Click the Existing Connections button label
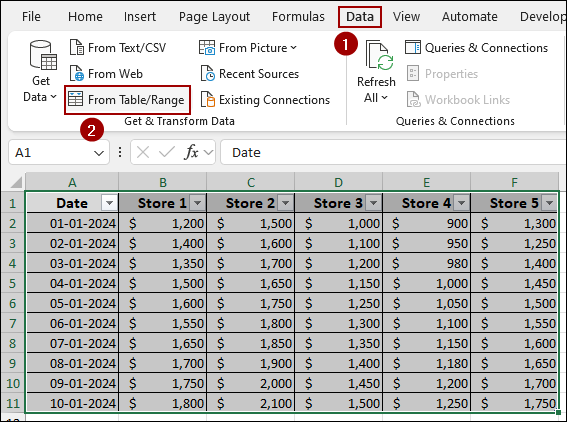This screenshot has height=422, width=567. coord(274,100)
